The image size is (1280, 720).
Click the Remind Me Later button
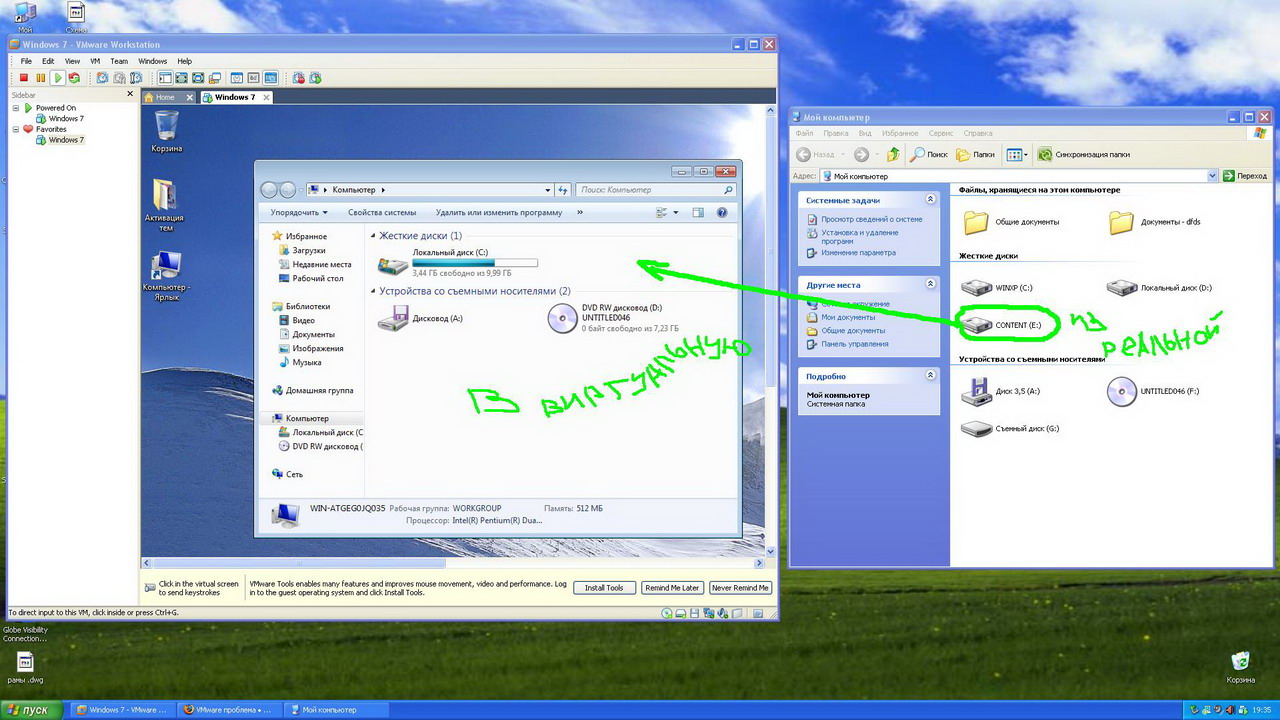pos(672,588)
